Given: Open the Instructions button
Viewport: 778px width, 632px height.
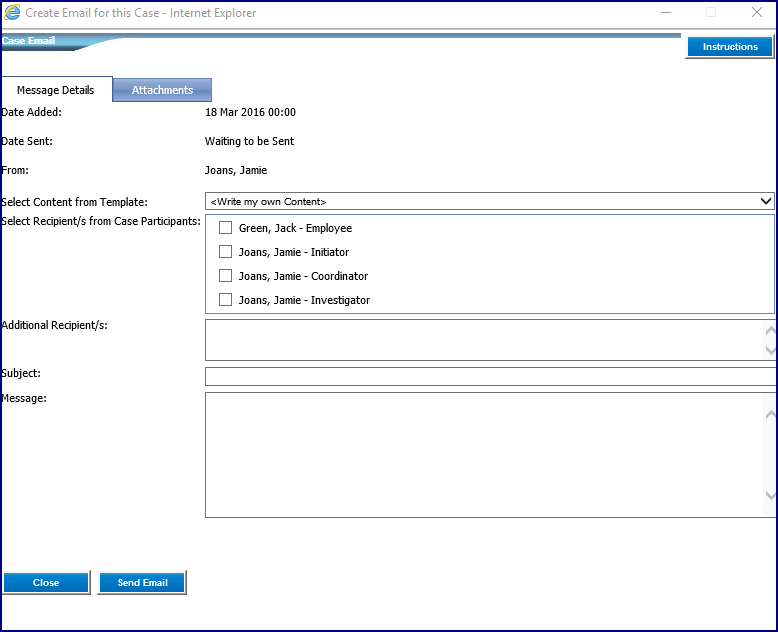Looking at the screenshot, I should coord(730,47).
